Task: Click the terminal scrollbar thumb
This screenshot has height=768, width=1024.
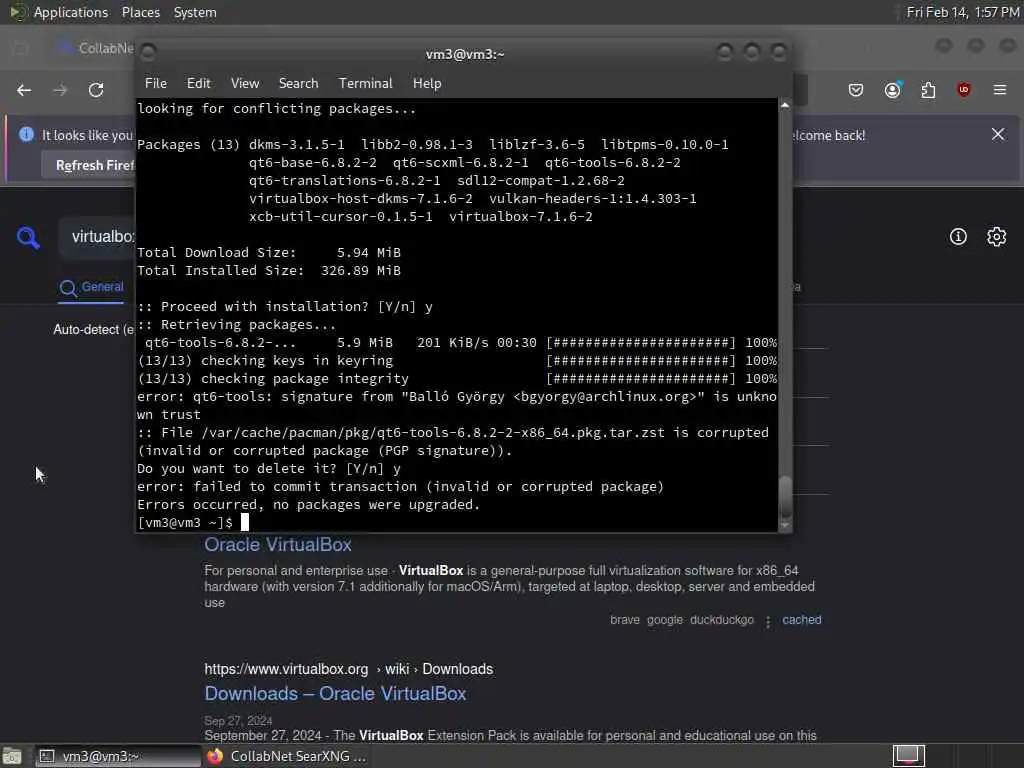Action: tap(785, 496)
